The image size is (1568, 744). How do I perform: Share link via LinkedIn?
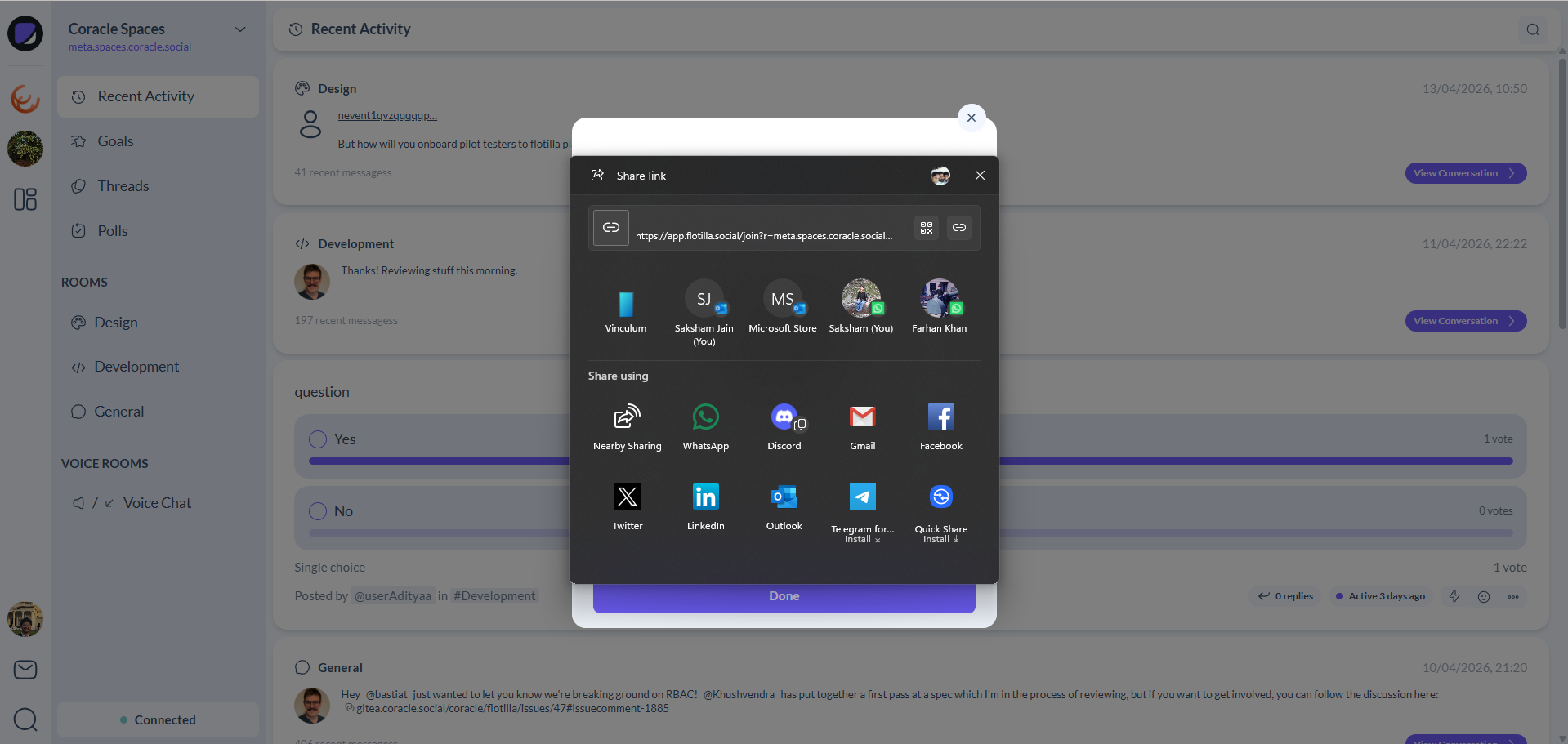click(705, 507)
